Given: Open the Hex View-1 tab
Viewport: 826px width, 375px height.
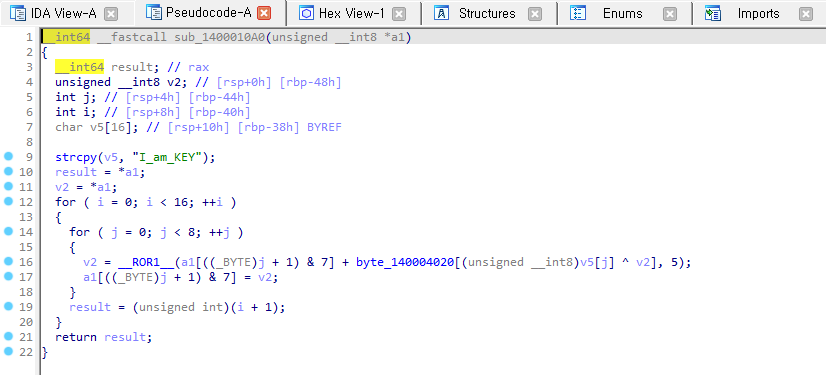Looking at the screenshot, I should coord(351,13).
